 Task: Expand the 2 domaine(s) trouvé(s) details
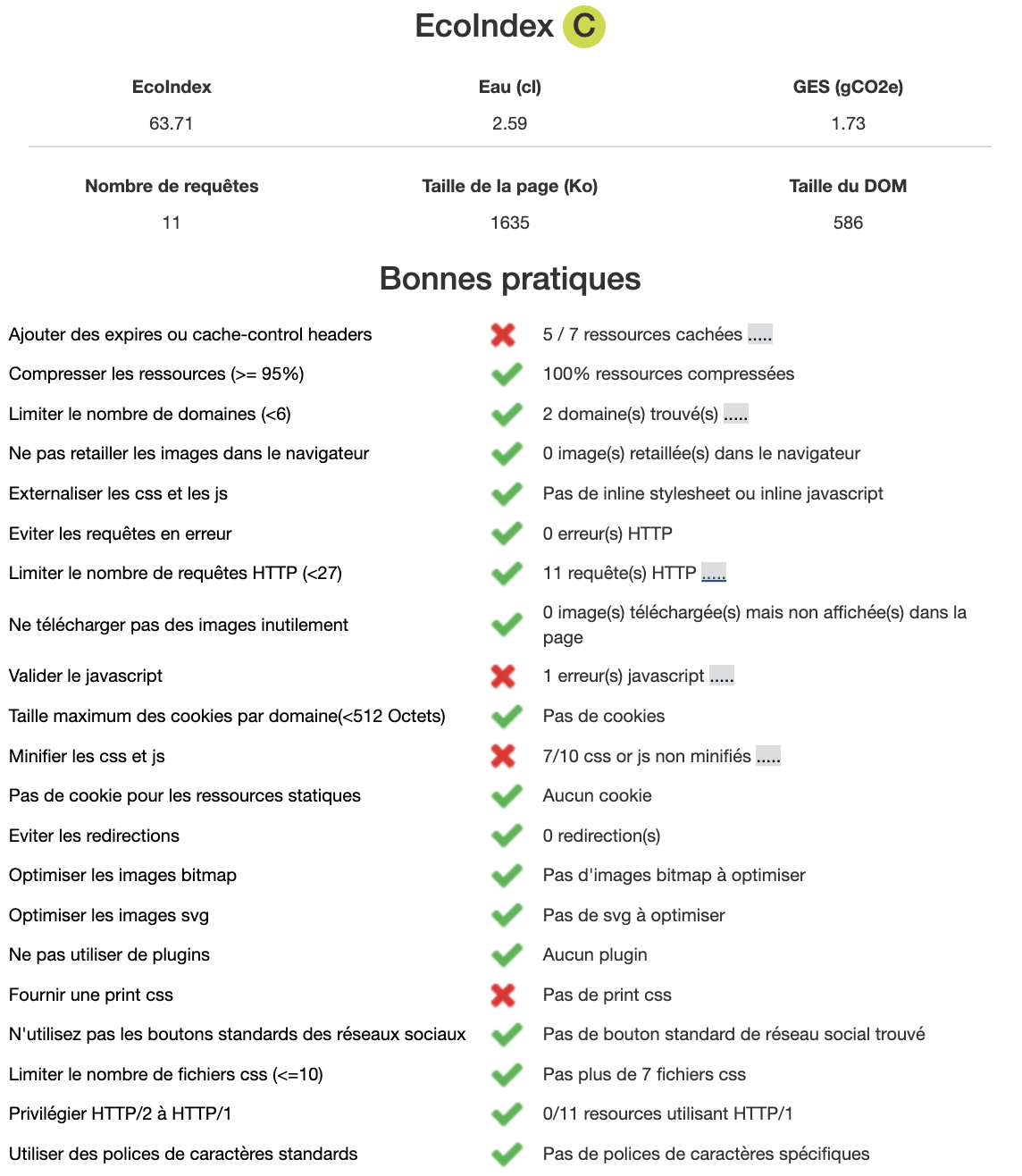click(735, 415)
